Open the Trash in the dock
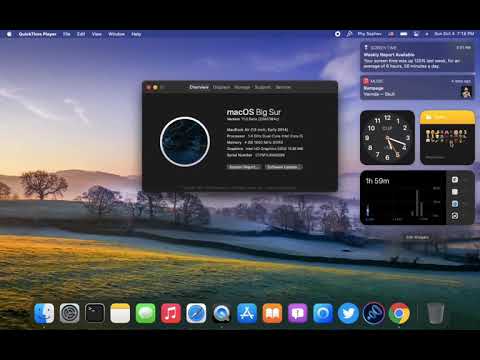 click(435, 313)
